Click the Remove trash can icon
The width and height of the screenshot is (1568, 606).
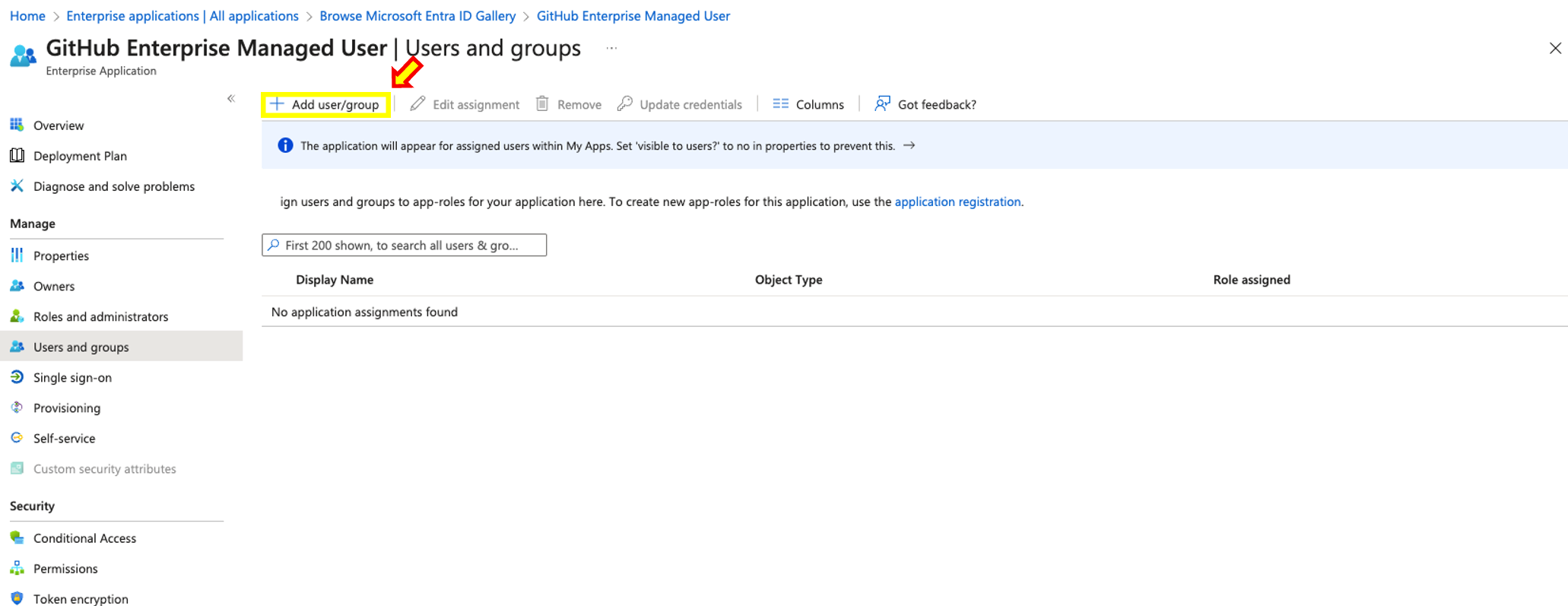(x=542, y=103)
